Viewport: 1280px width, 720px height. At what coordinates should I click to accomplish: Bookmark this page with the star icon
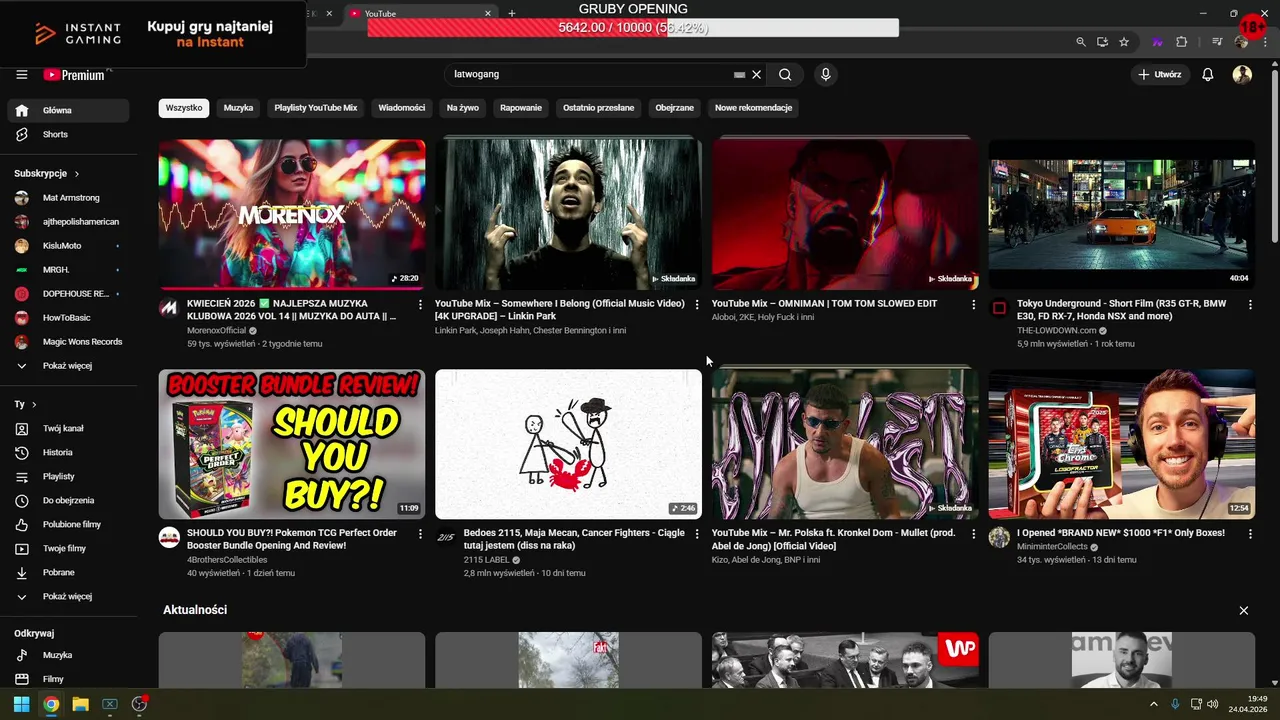click(1124, 42)
